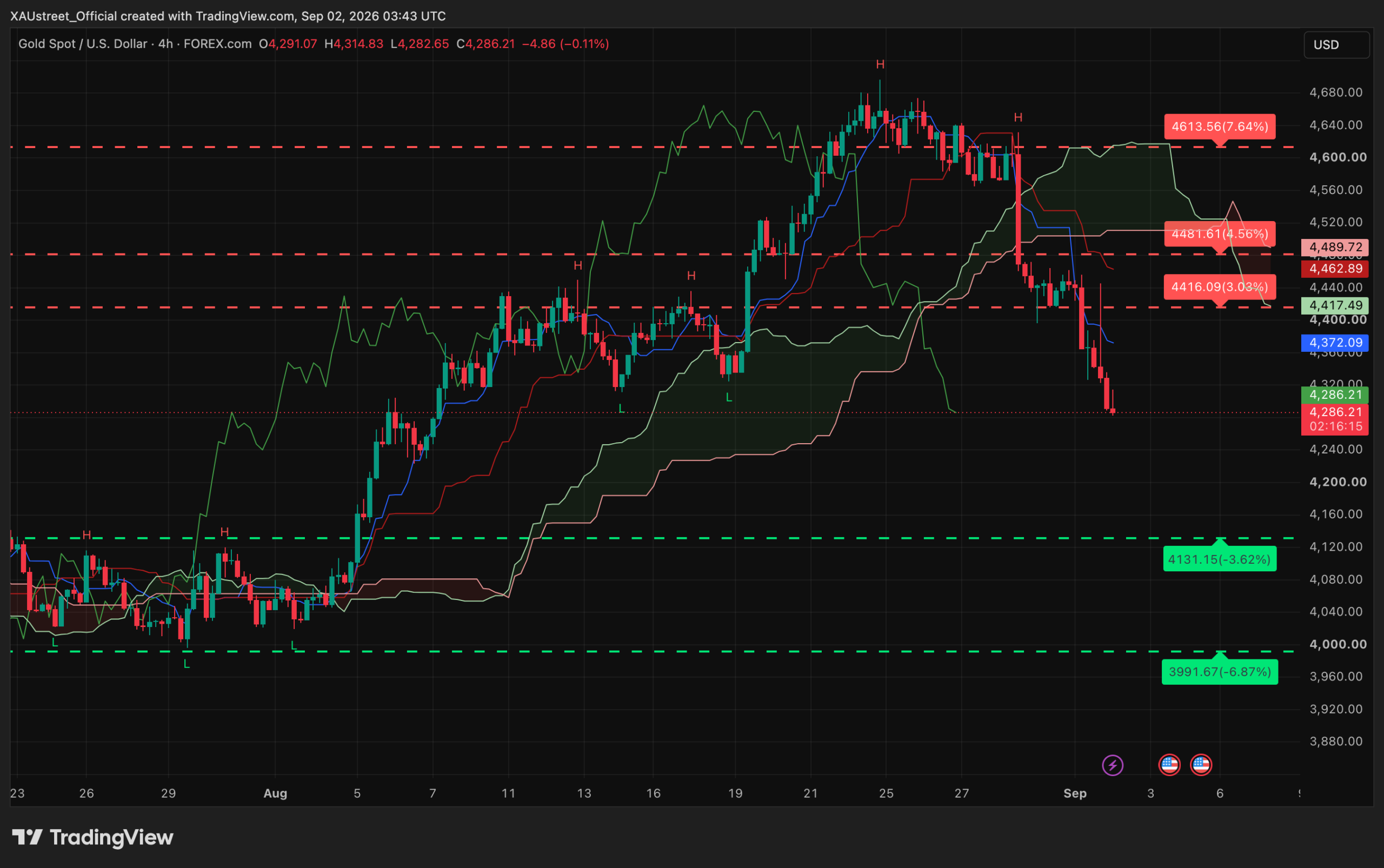Screen dimensions: 1384x868
Task: Click the blue 4,372.09 price tag
Action: pyautogui.click(x=1335, y=343)
